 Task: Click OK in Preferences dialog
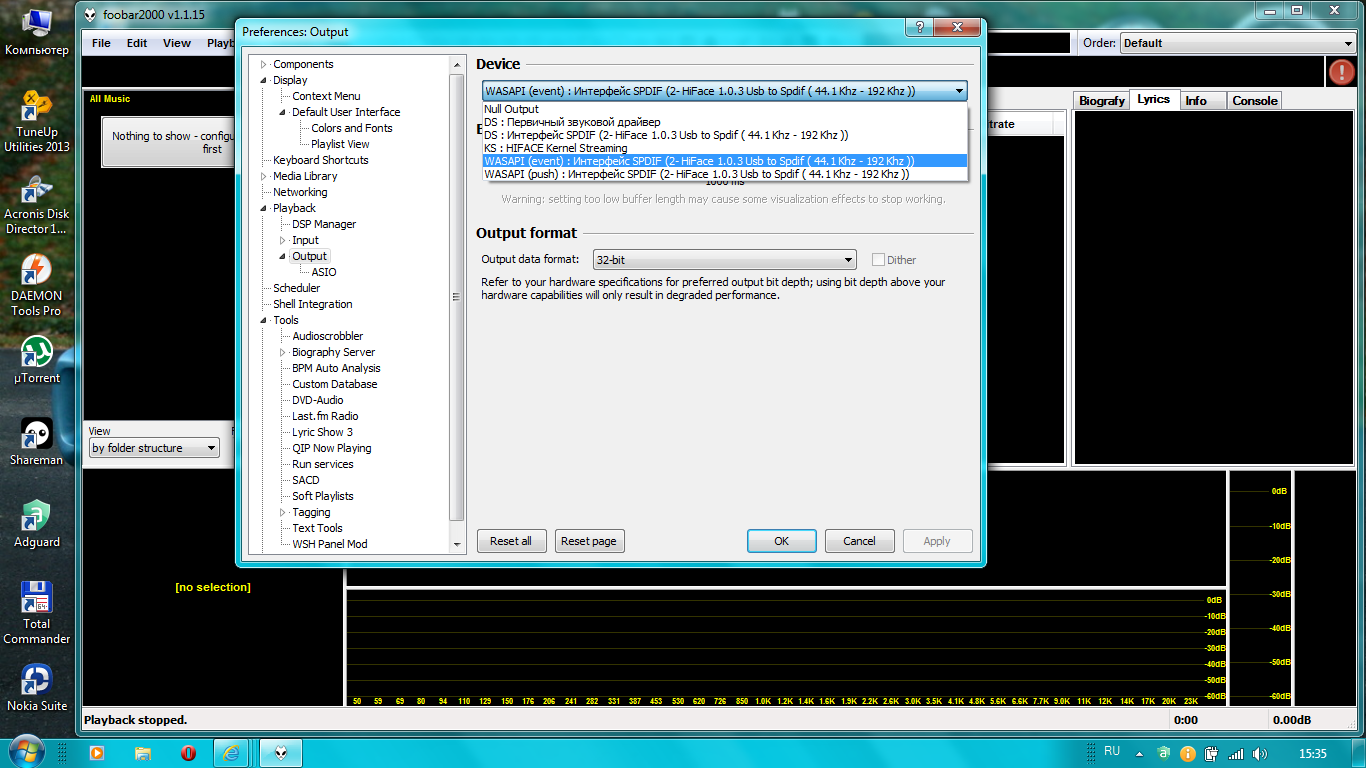[x=782, y=541]
